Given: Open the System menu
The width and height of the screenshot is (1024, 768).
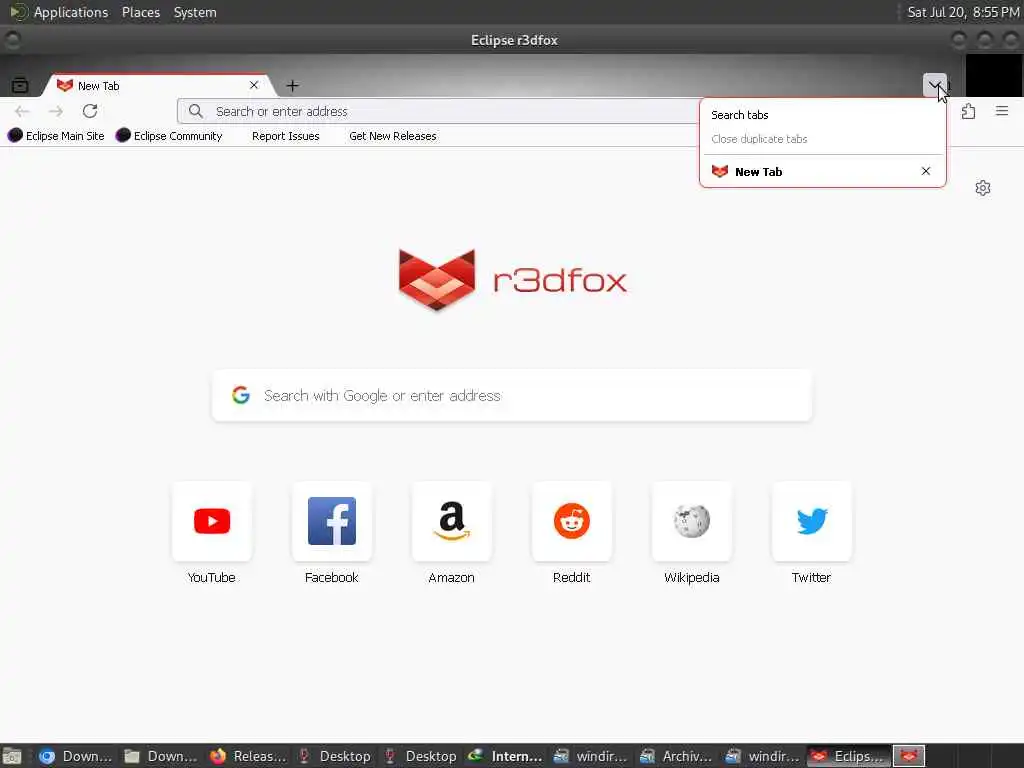Looking at the screenshot, I should point(195,12).
